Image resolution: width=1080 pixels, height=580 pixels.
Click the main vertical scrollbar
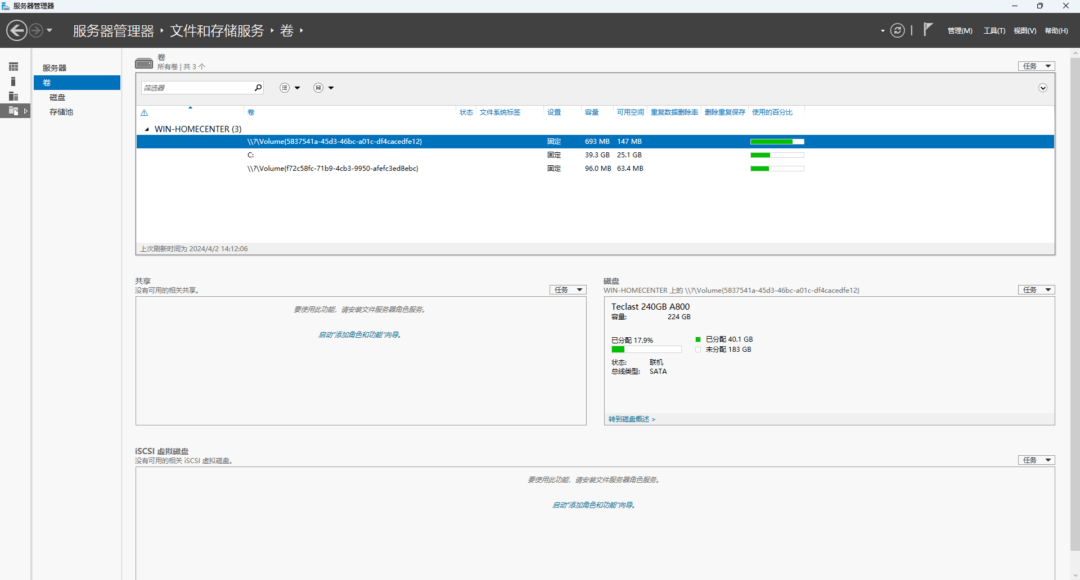pyautogui.click(x=1074, y=305)
